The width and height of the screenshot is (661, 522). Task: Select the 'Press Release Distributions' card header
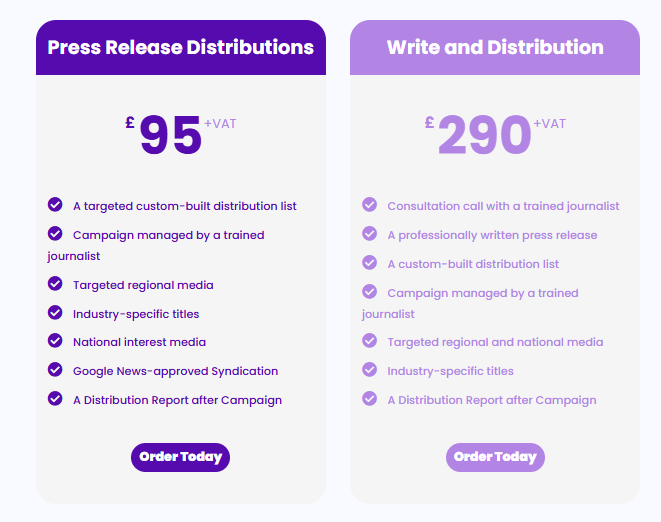point(181,47)
